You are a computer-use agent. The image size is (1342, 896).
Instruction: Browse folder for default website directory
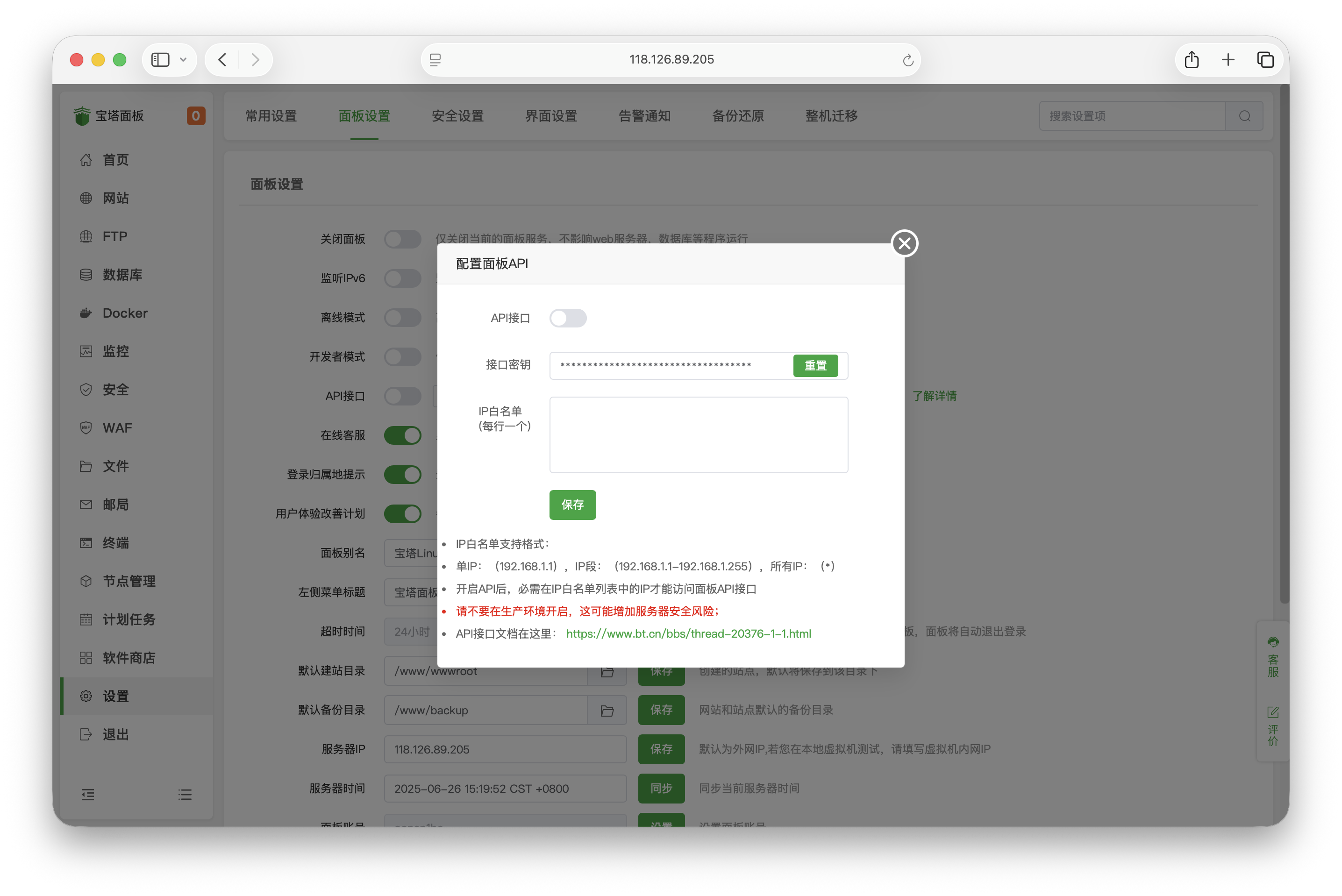tap(607, 671)
